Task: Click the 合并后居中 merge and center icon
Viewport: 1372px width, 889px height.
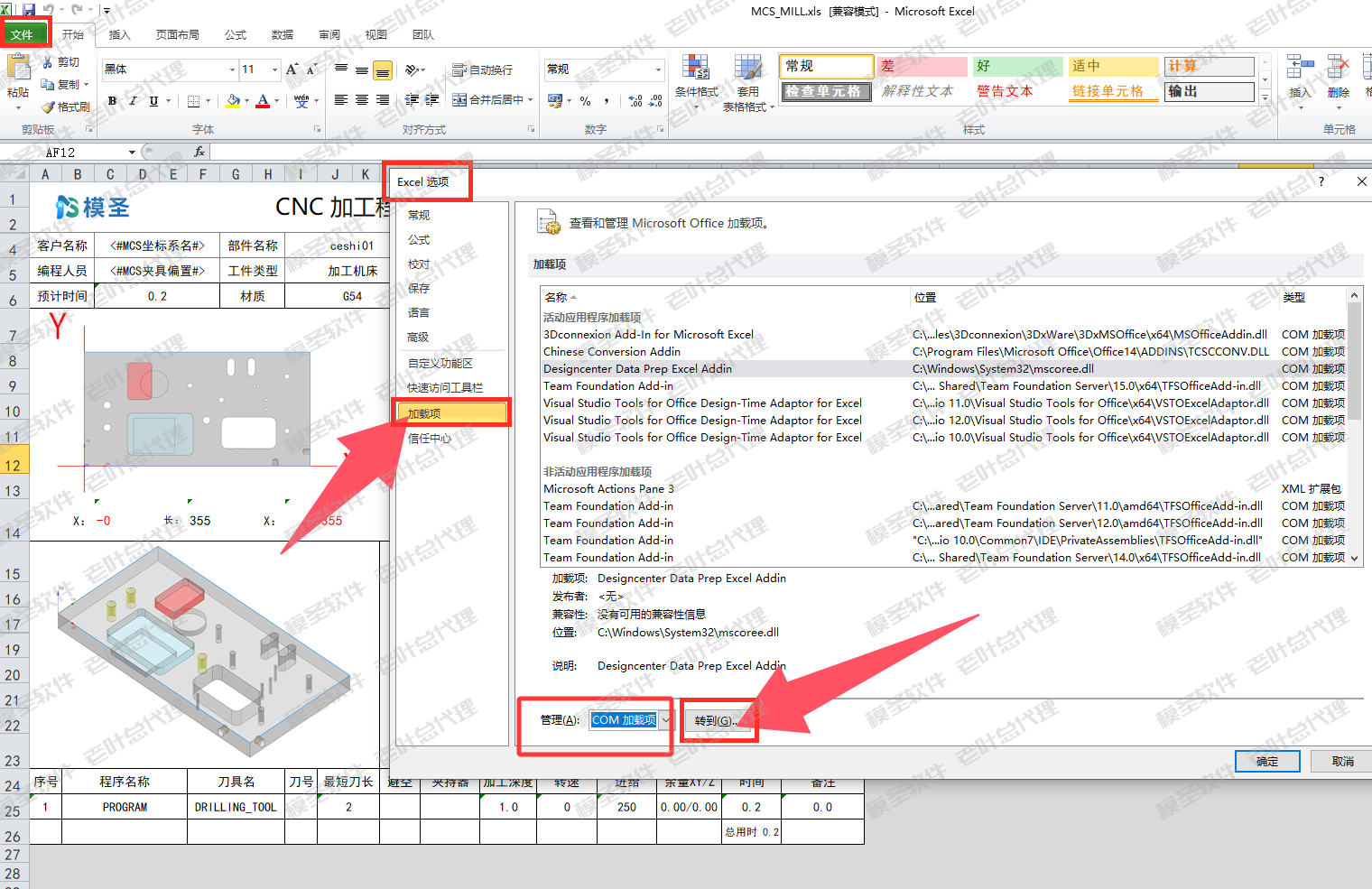Action: point(492,99)
